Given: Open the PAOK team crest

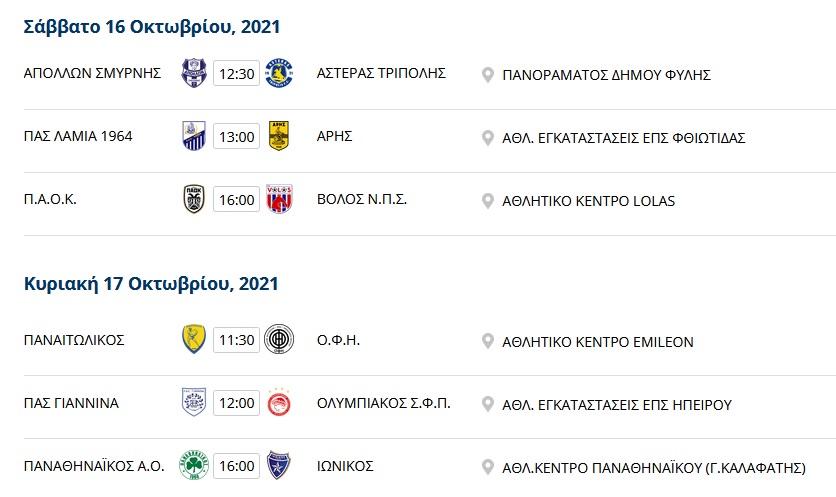Looking at the screenshot, I should click(x=194, y=199).
